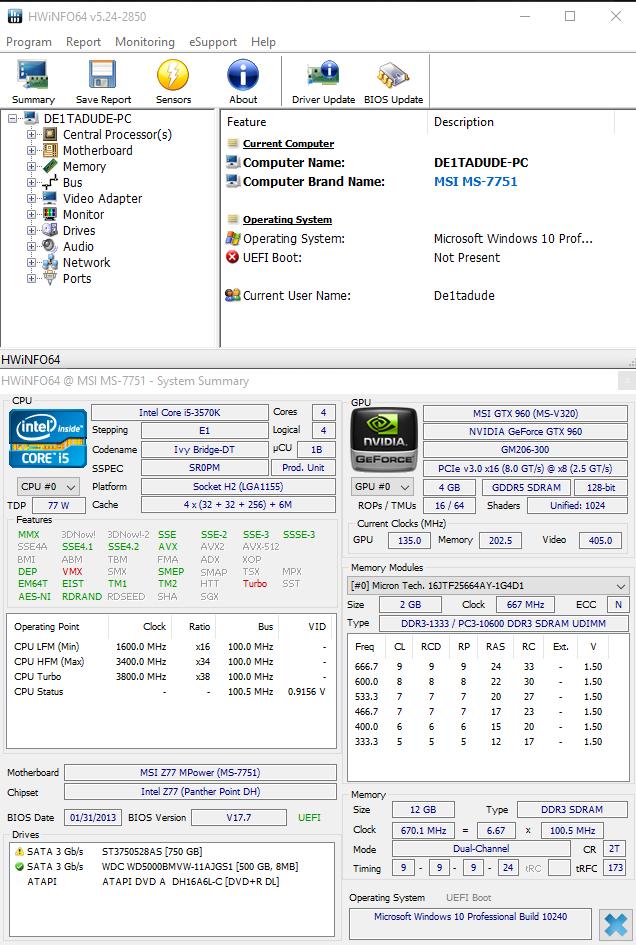
Task: Click the Bus tree icon
Action: 51,183
